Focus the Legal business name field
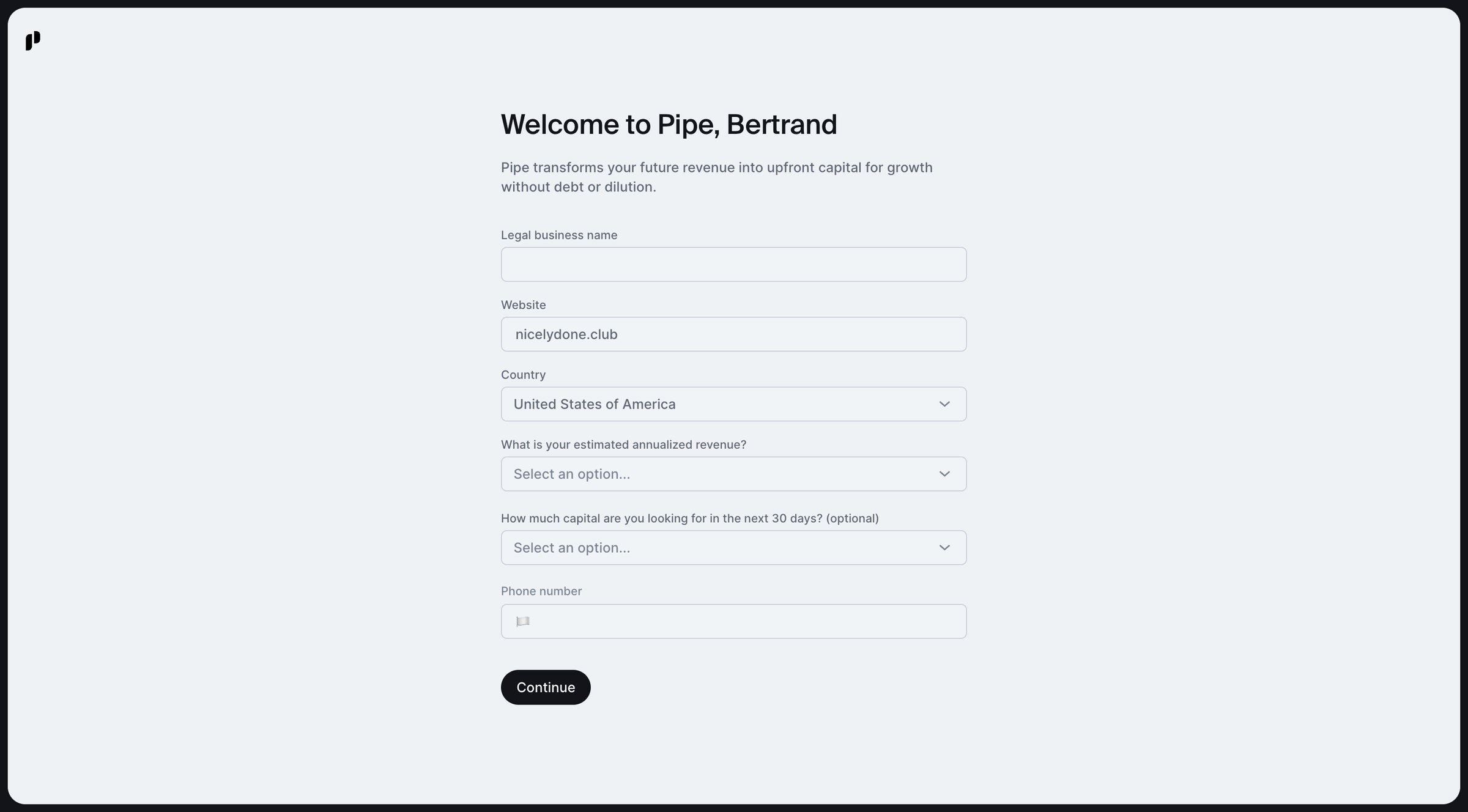 pyautogui.click(x=733, y=264)
